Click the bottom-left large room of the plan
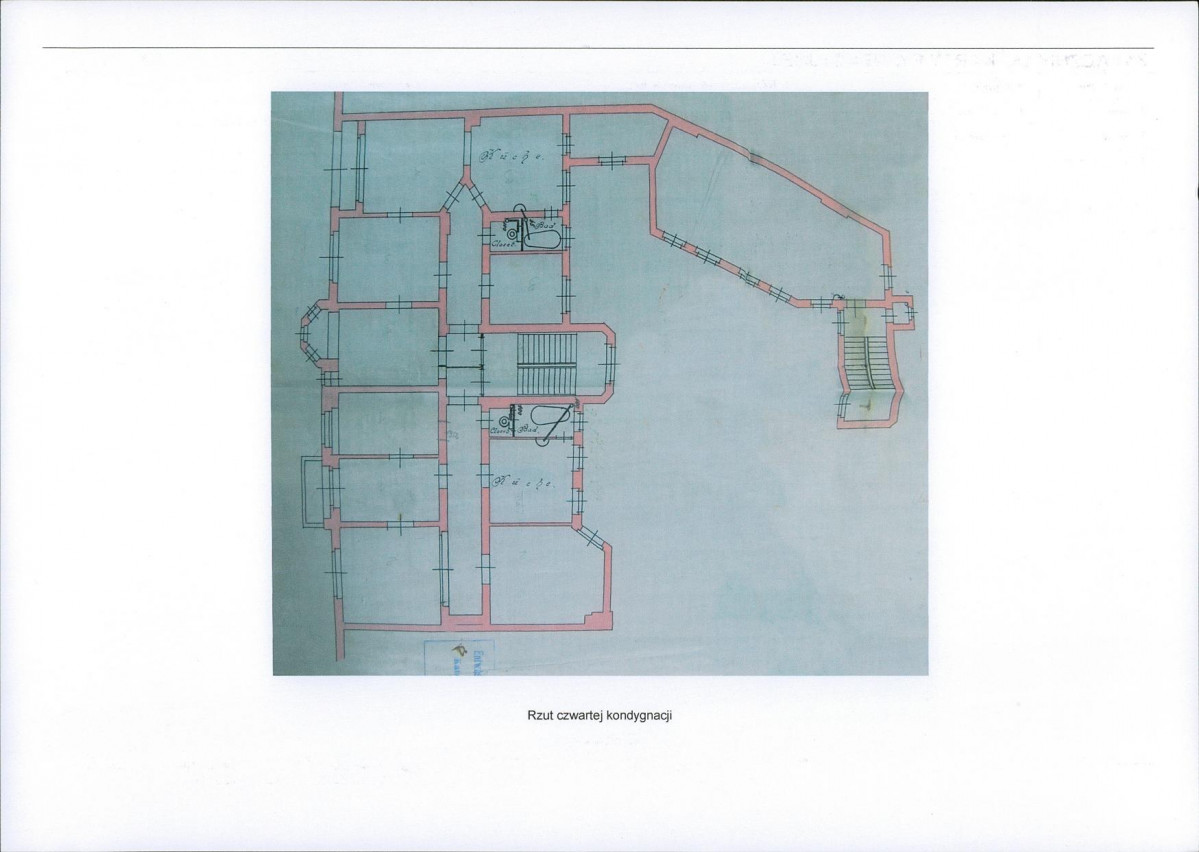Screen dimensions: 1199x852 pyautogui.click(x=390, y=576)
